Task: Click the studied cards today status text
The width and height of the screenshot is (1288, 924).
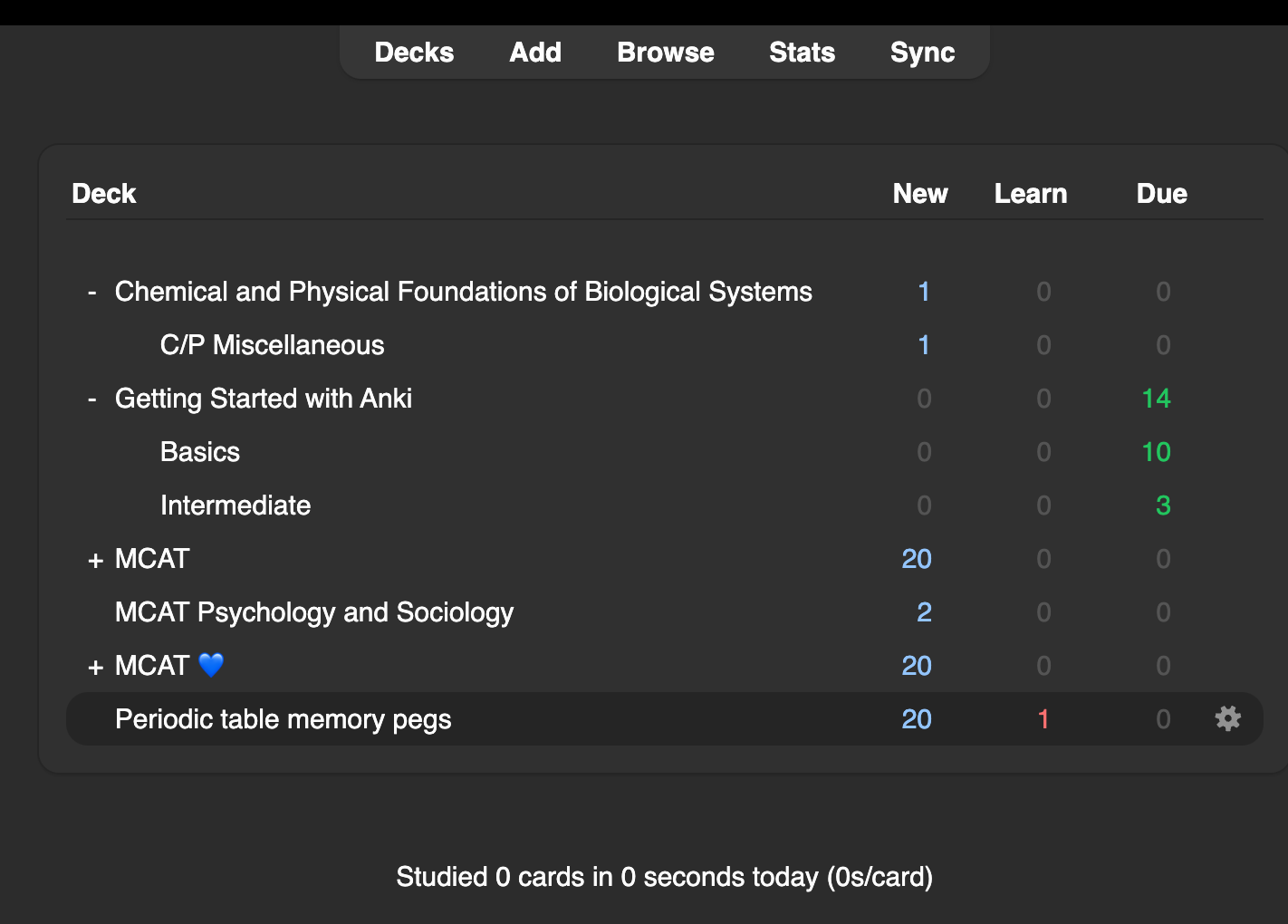Action: point(665,877)
